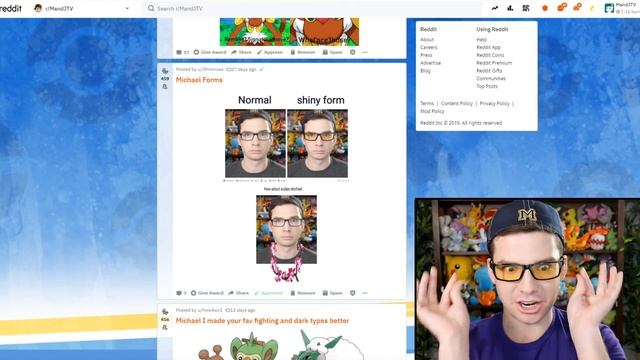Screen dimensions: 640x360
Task: Open the bar chart icon in header
Action: tap(510, 8)
